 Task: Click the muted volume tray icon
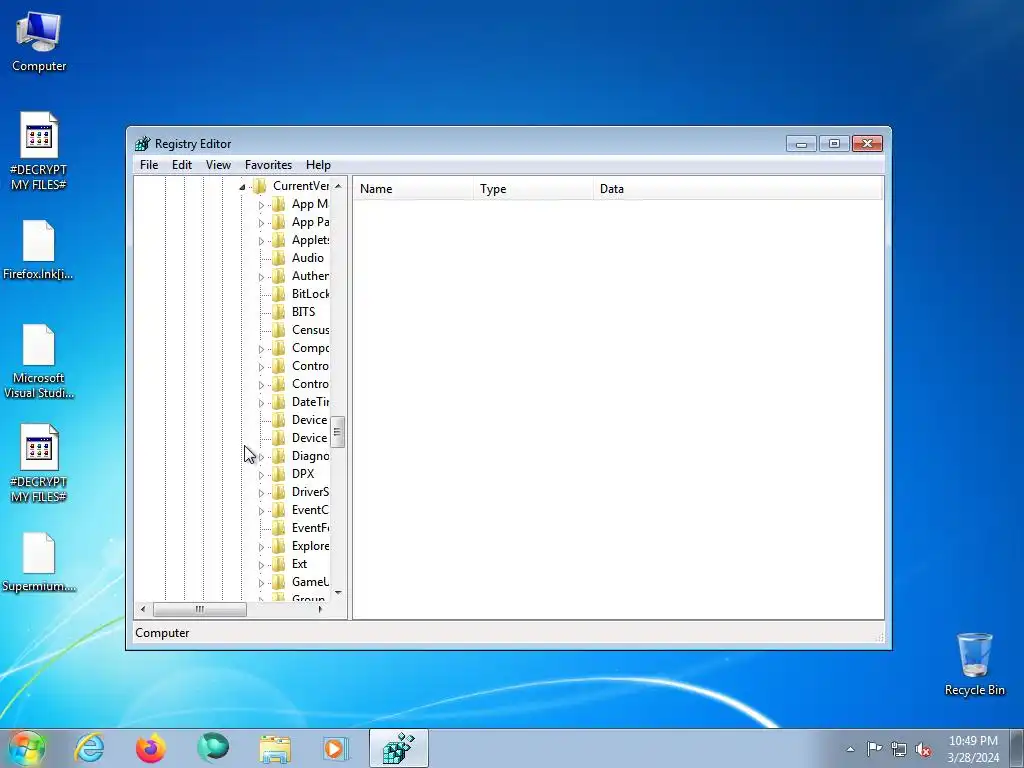[923, 749]
